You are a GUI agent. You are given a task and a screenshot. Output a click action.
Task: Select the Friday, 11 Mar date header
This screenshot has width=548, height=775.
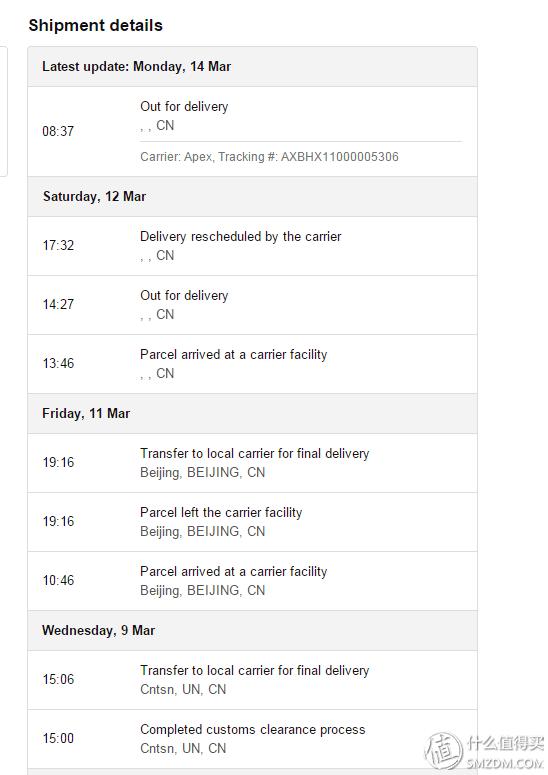pos(253,414)
